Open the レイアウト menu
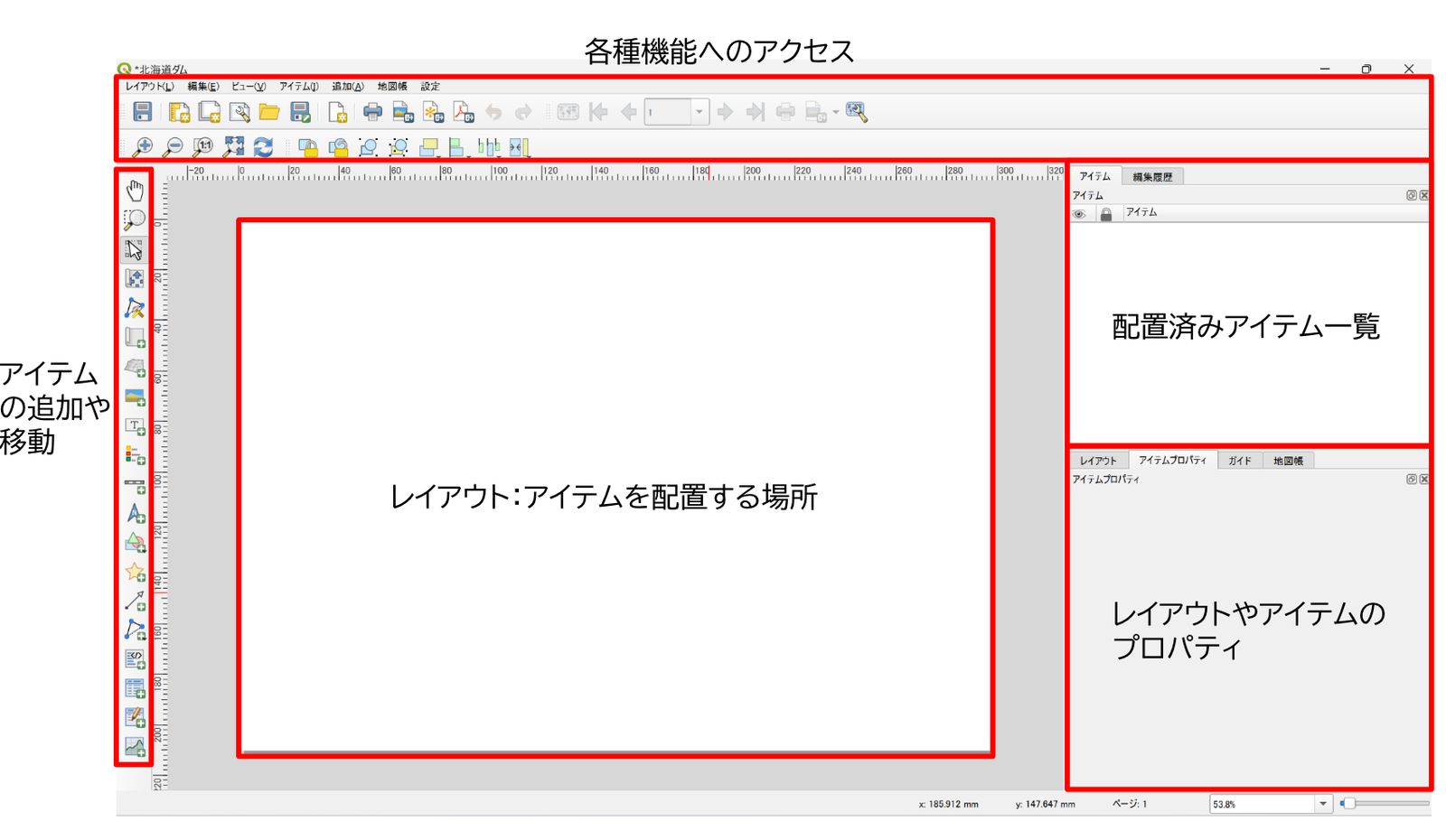This screenshot has height=840, width=1446. (149, 87)
